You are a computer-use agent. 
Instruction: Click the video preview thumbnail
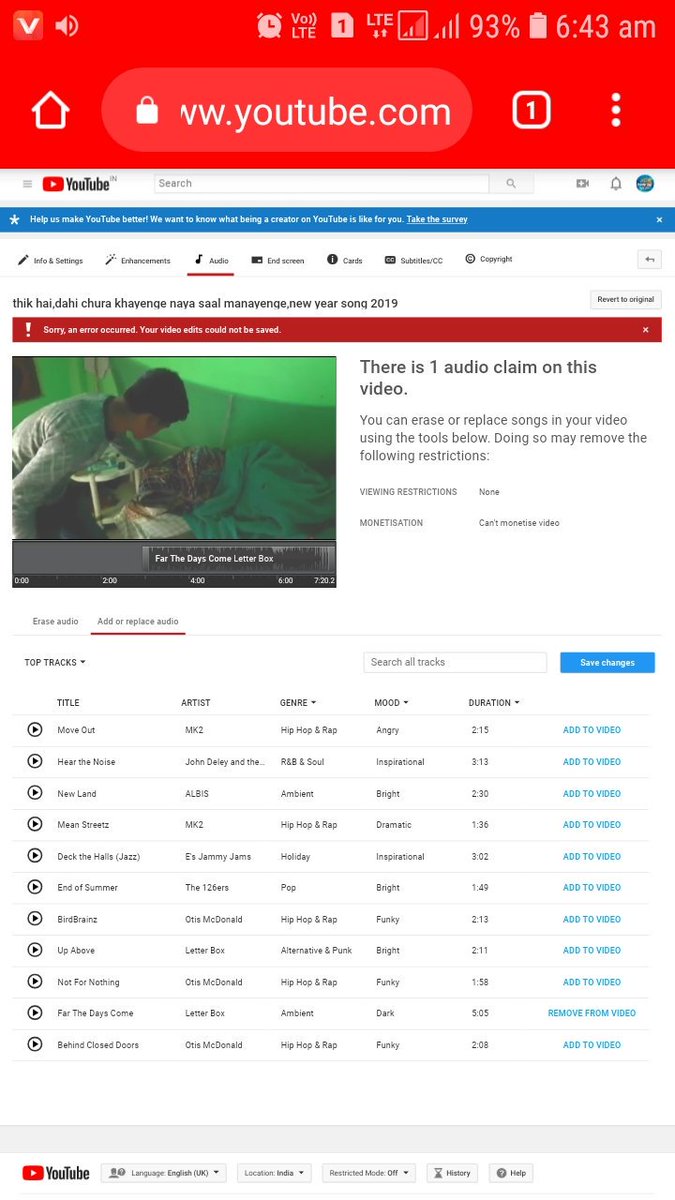pyautogui.click(x=174, y=448)
